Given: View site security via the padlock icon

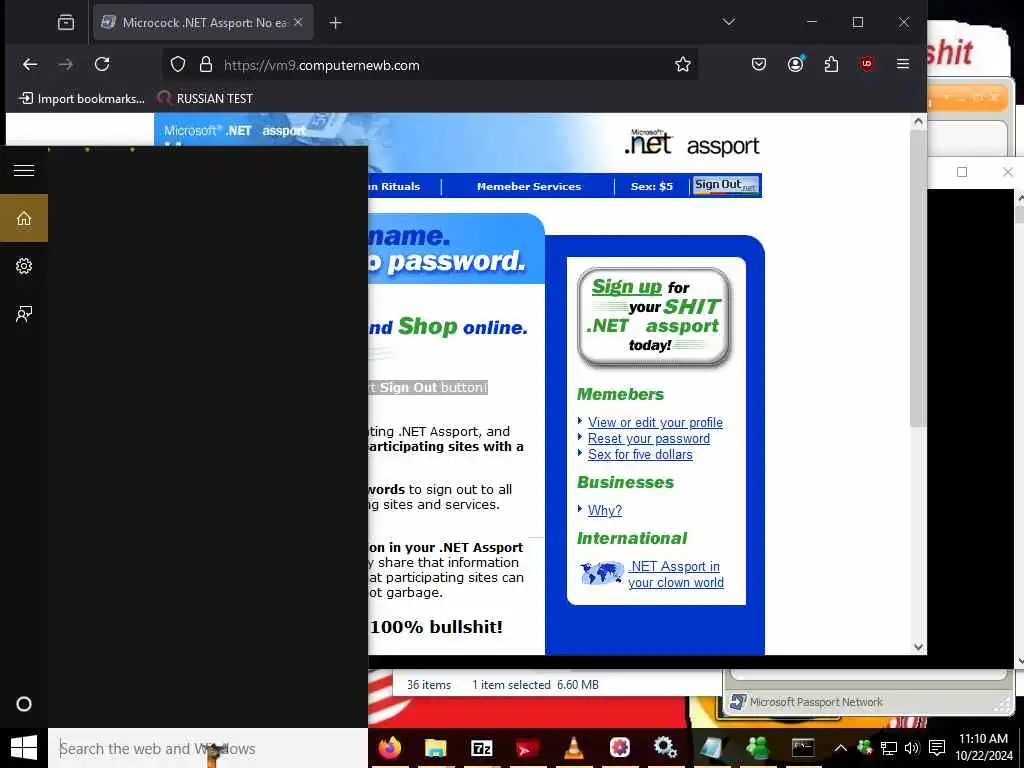Looking at the screenshot, I should click(206, 64).
